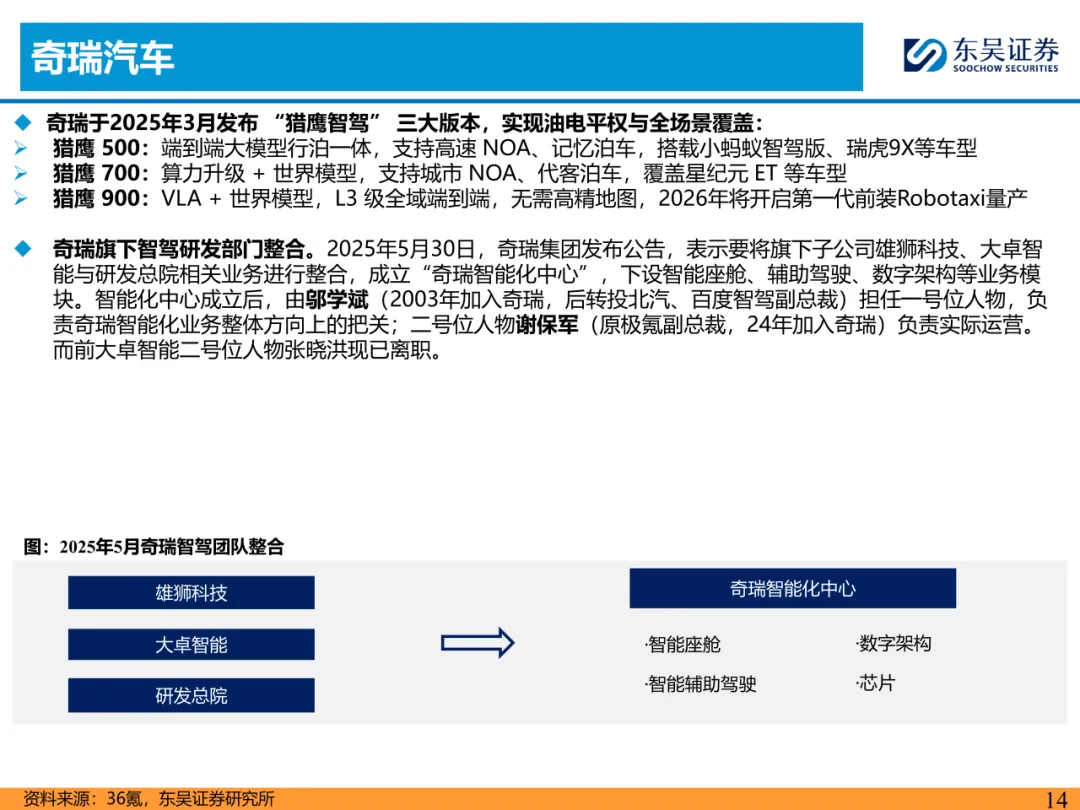The height and width of the screenshot is (810, 1080).
Task: Click the 猎鹰 900 bullet label
Action: click(101, 198)
